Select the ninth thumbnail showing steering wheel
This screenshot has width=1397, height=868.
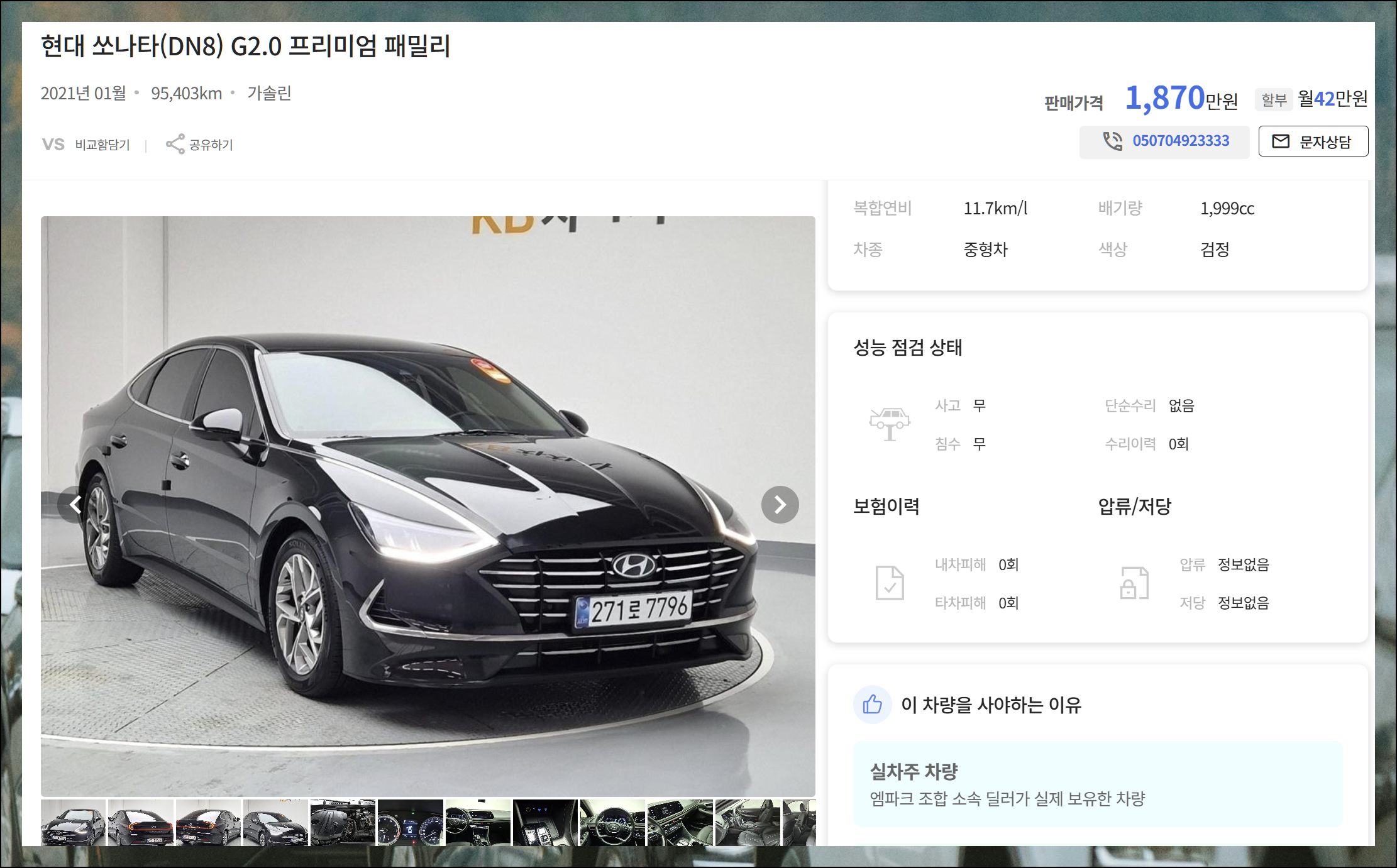[613, 823]
